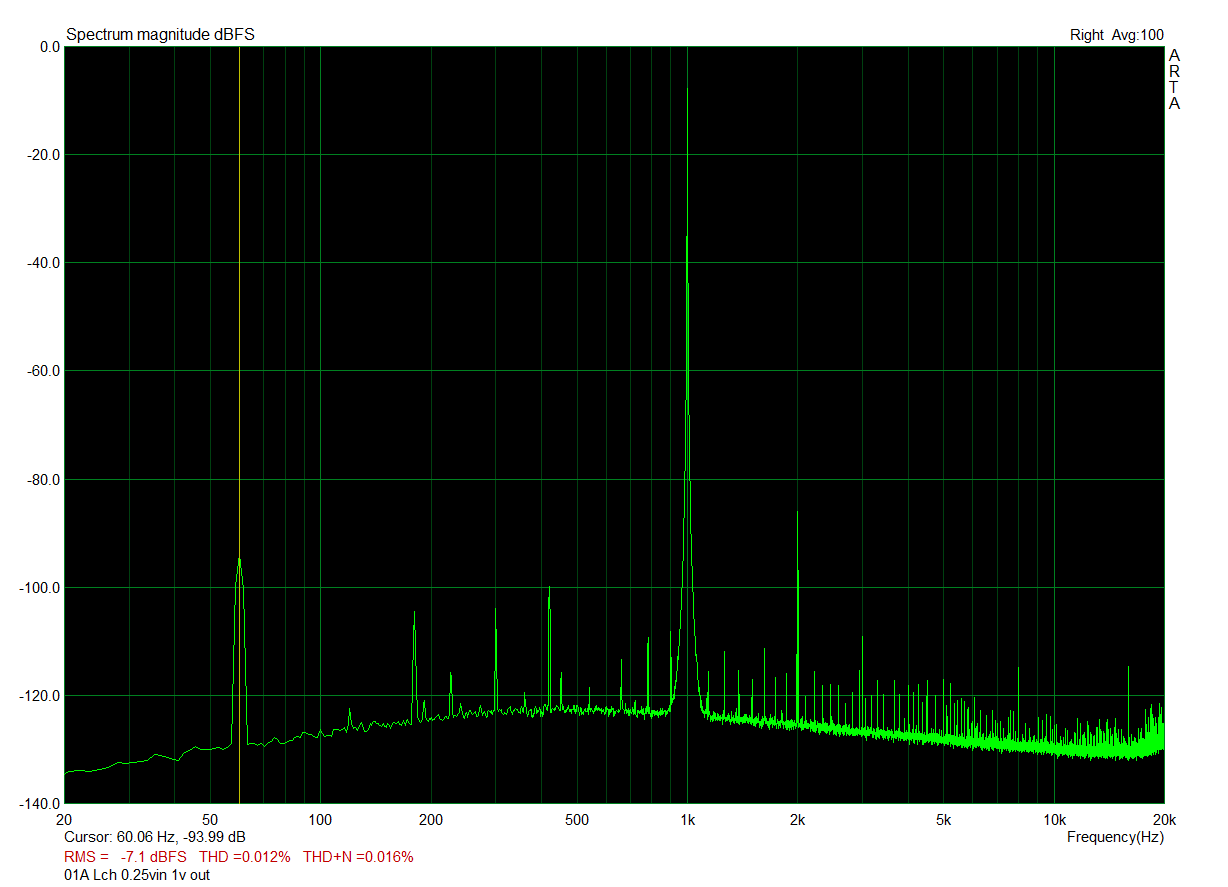Click the 'Frequency(Hz)' axis label

pyautogui.click(x=1115, y=836)
